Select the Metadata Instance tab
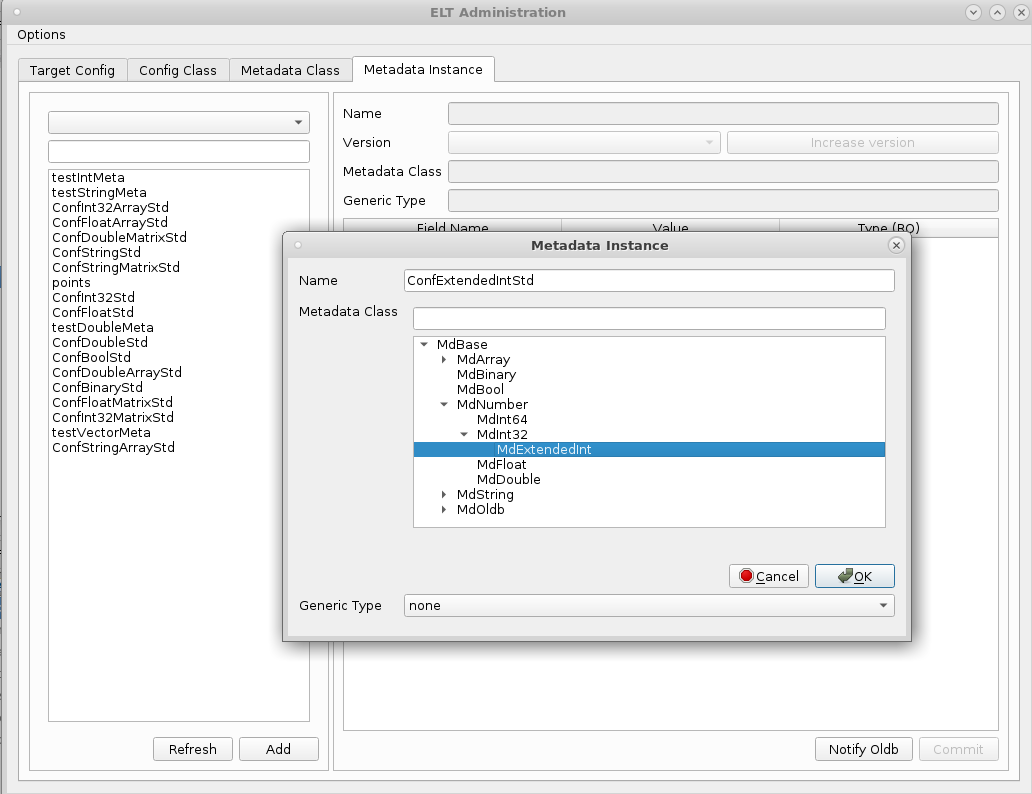Image resolution: width=1032 pixels, height=794 pixels. point(423,69)
